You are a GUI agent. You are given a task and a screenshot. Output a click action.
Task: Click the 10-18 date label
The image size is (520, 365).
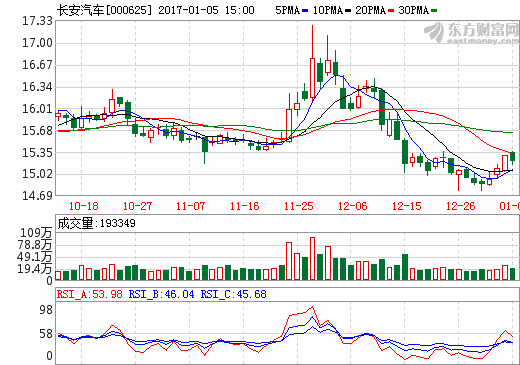83,206
